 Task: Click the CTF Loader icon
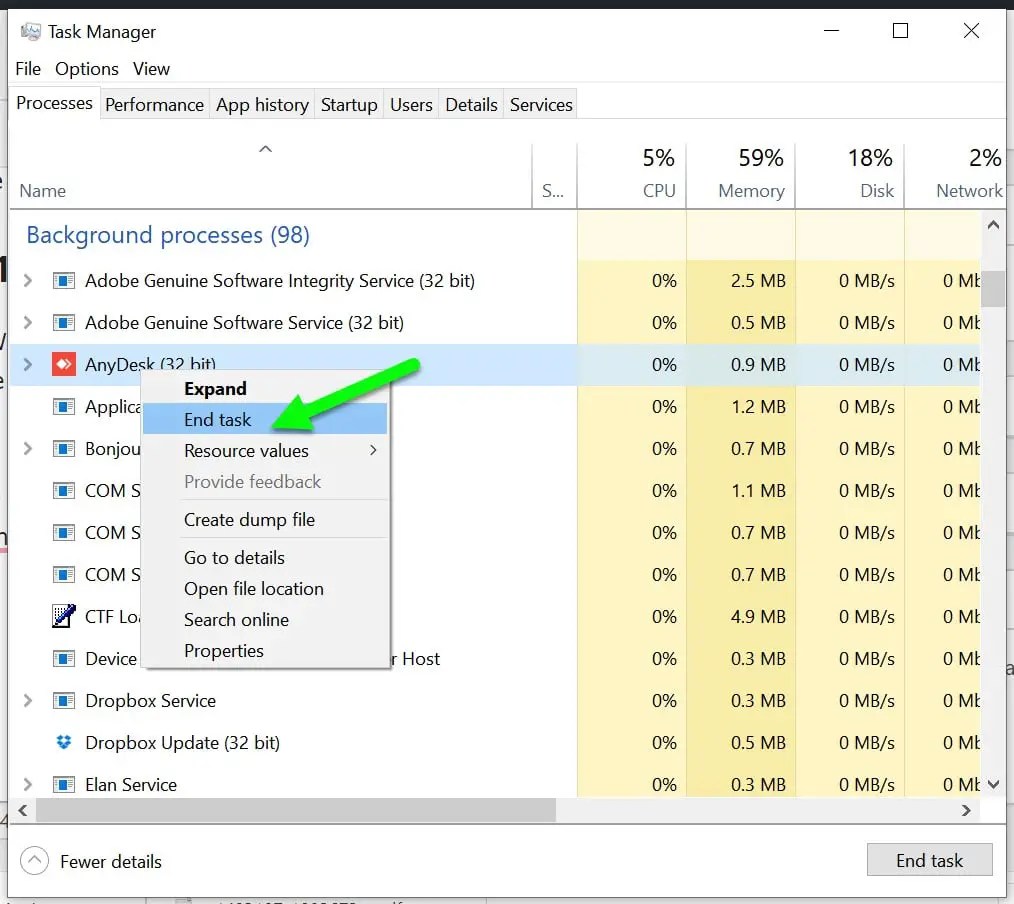coord(64,616)
